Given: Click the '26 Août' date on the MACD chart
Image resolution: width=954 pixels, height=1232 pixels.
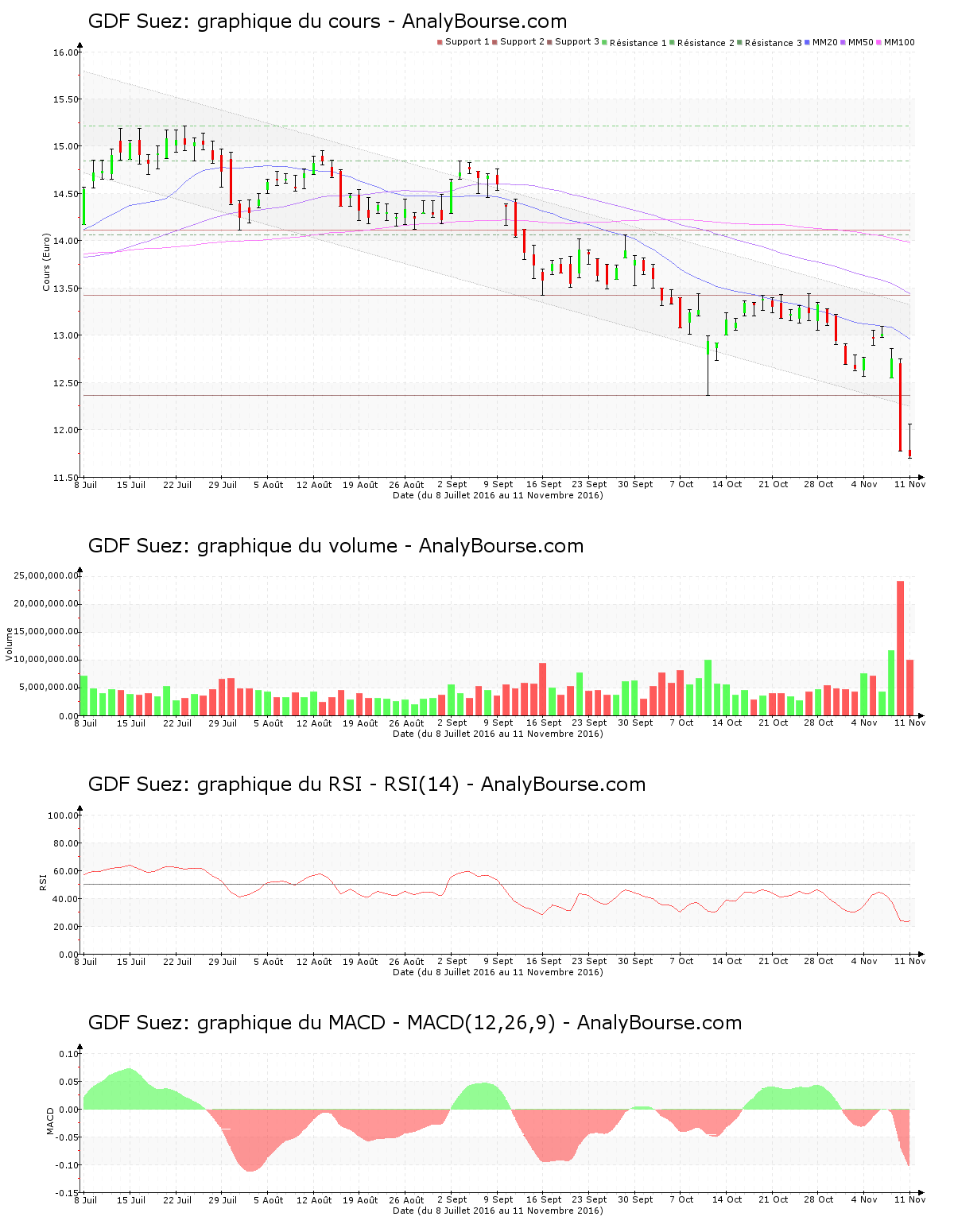Looking at the screenshot, I should tap(406, 1199).
